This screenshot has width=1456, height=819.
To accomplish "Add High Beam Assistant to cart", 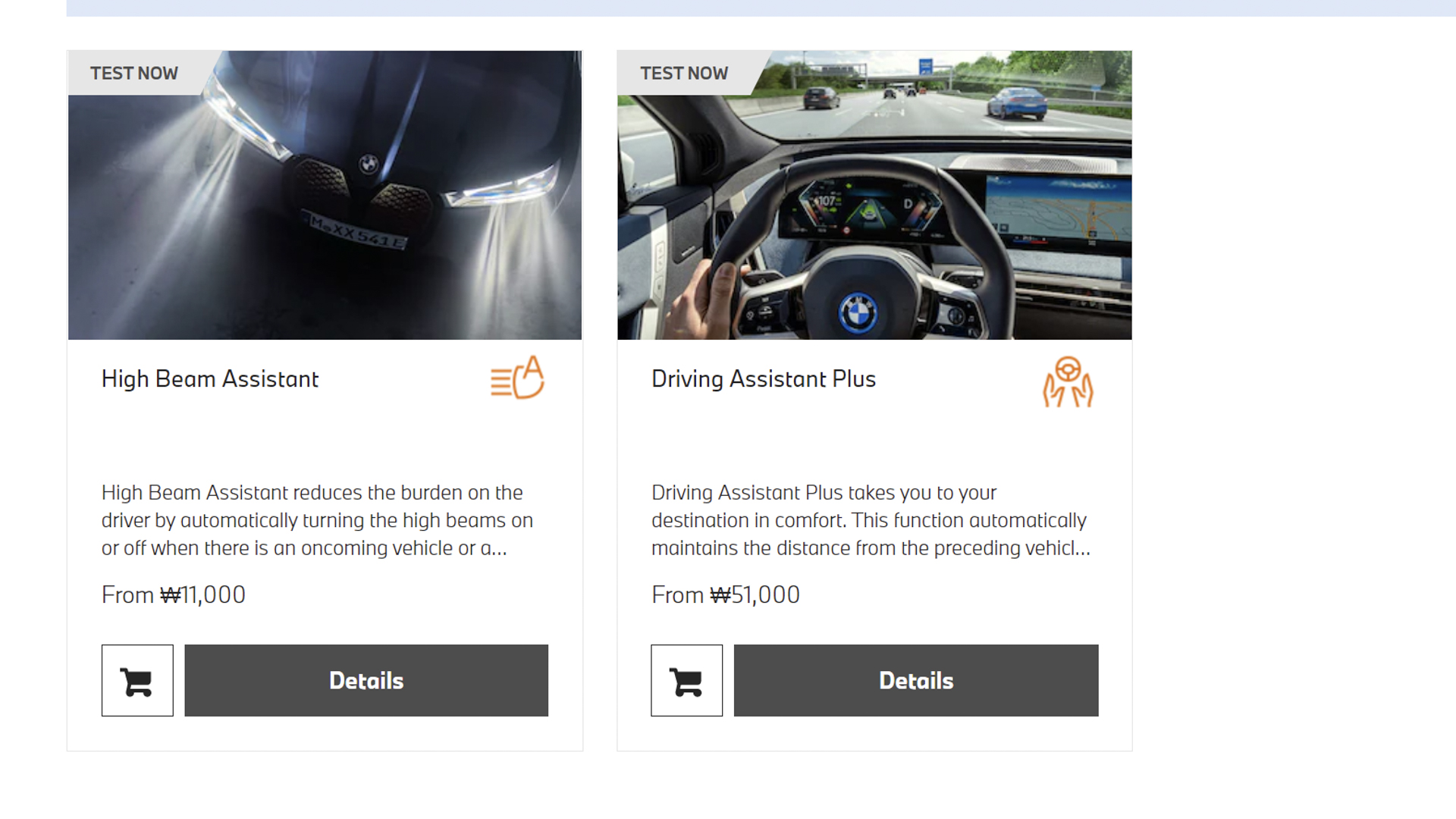I will pos(137,680).
